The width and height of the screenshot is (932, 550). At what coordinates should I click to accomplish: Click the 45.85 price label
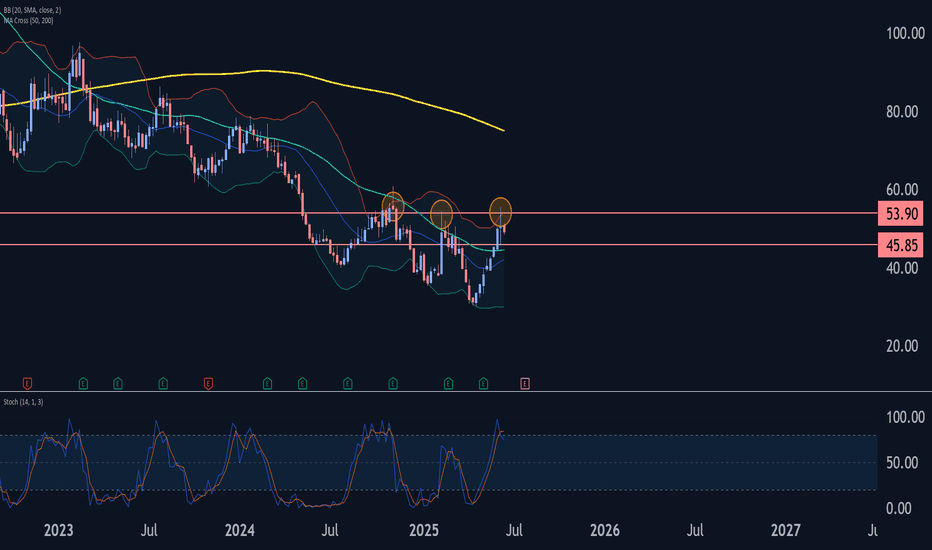(900, 245)
